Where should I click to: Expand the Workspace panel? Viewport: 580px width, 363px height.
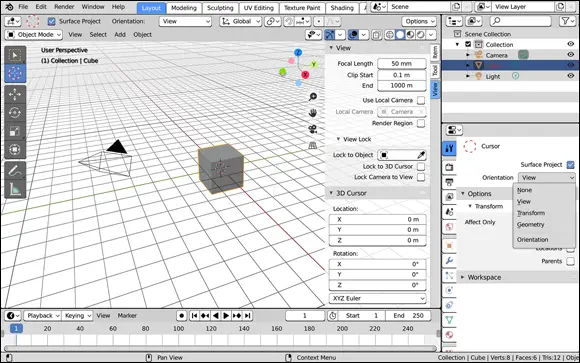tap(462, 277)
